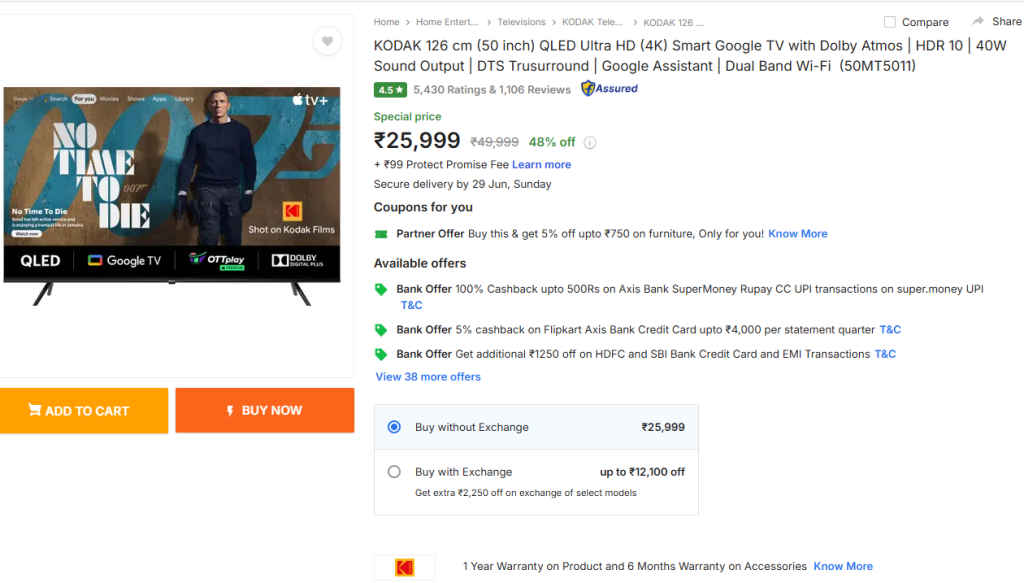Click the Kodak warranty logo
Screen dimensions: 1024x583
point(404,566)
